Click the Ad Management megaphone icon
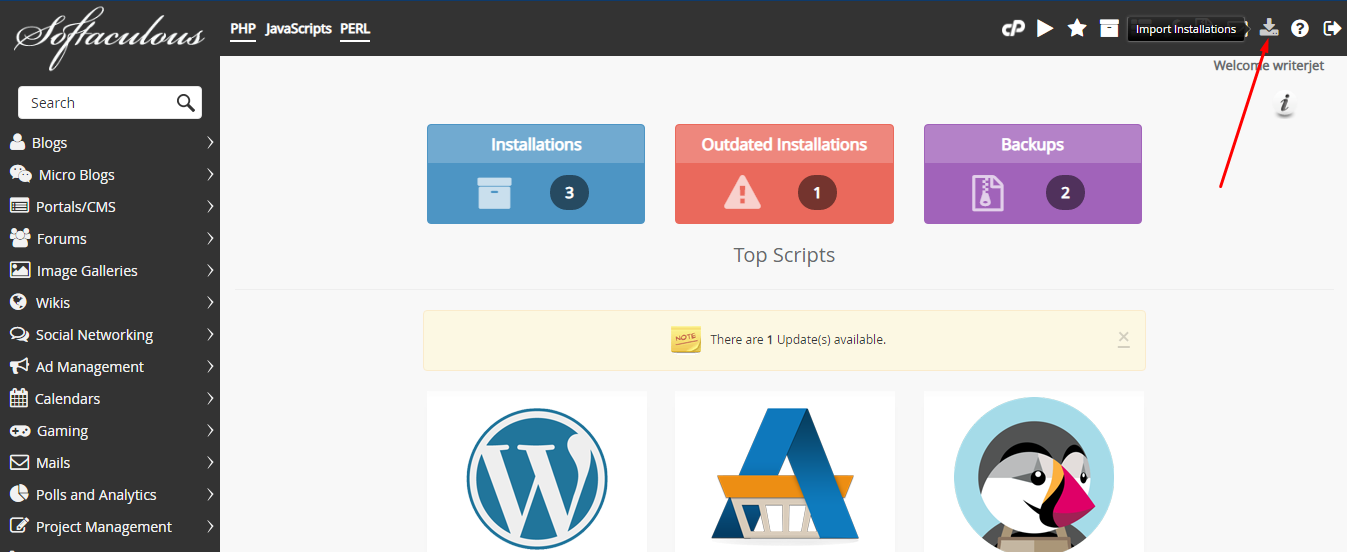1347x552 pixels. 19,366
